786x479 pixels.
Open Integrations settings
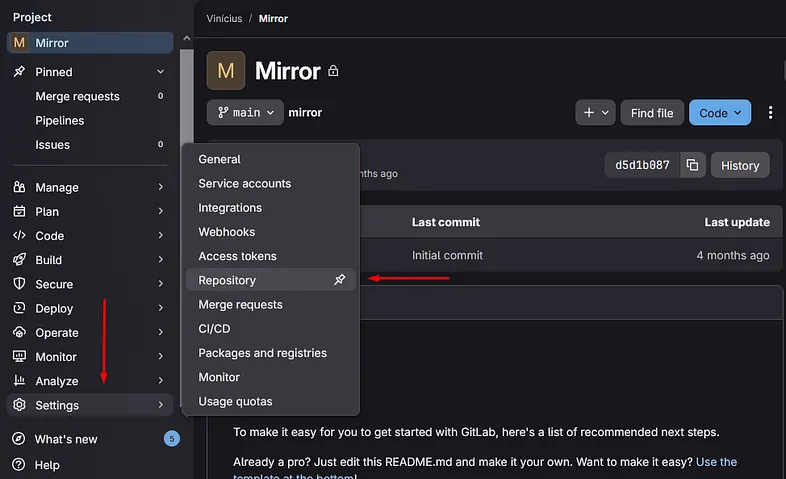coord(270,207)
